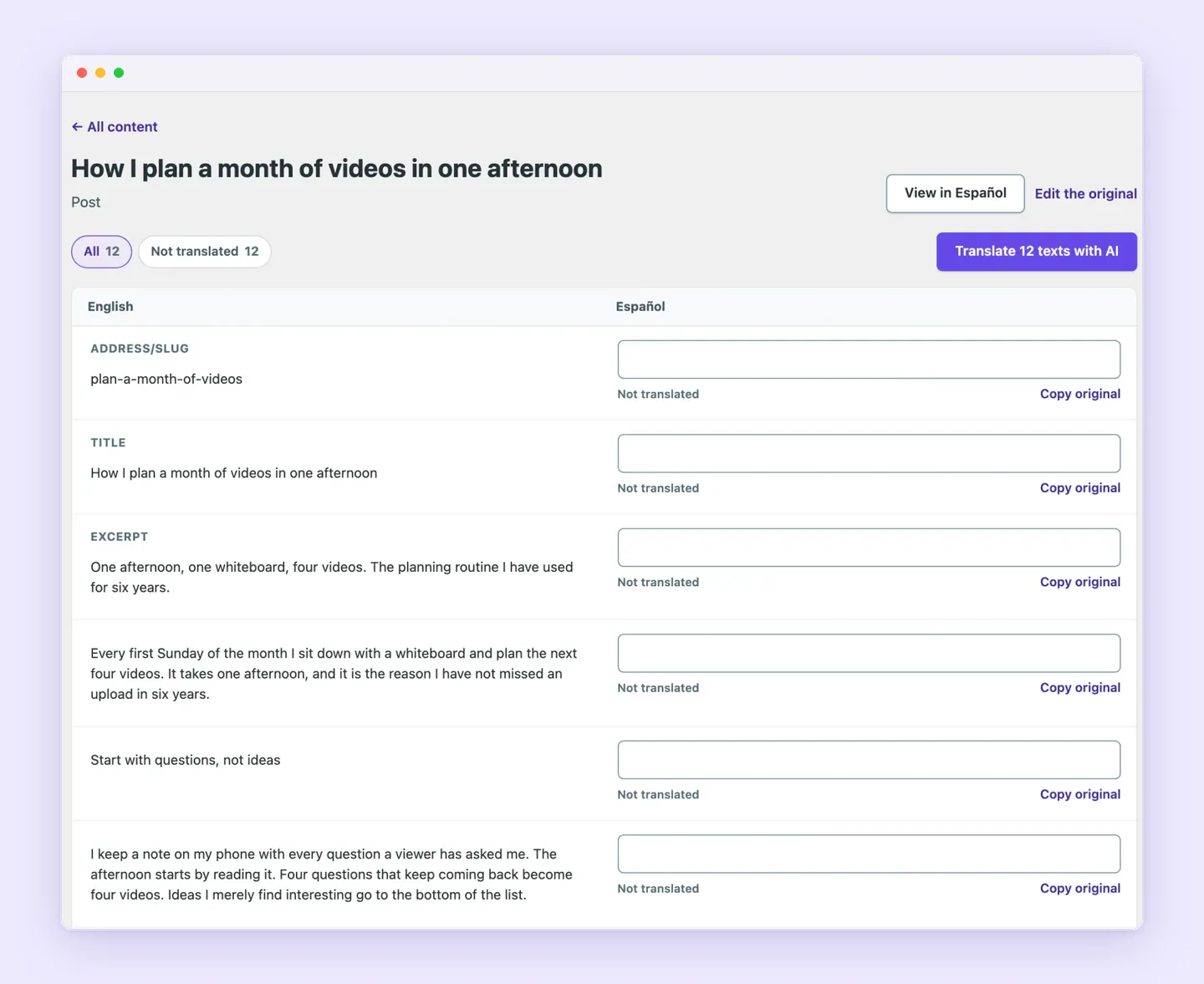Click the TITLE field label
1204x984 pixels.
(x=108, y=443)
